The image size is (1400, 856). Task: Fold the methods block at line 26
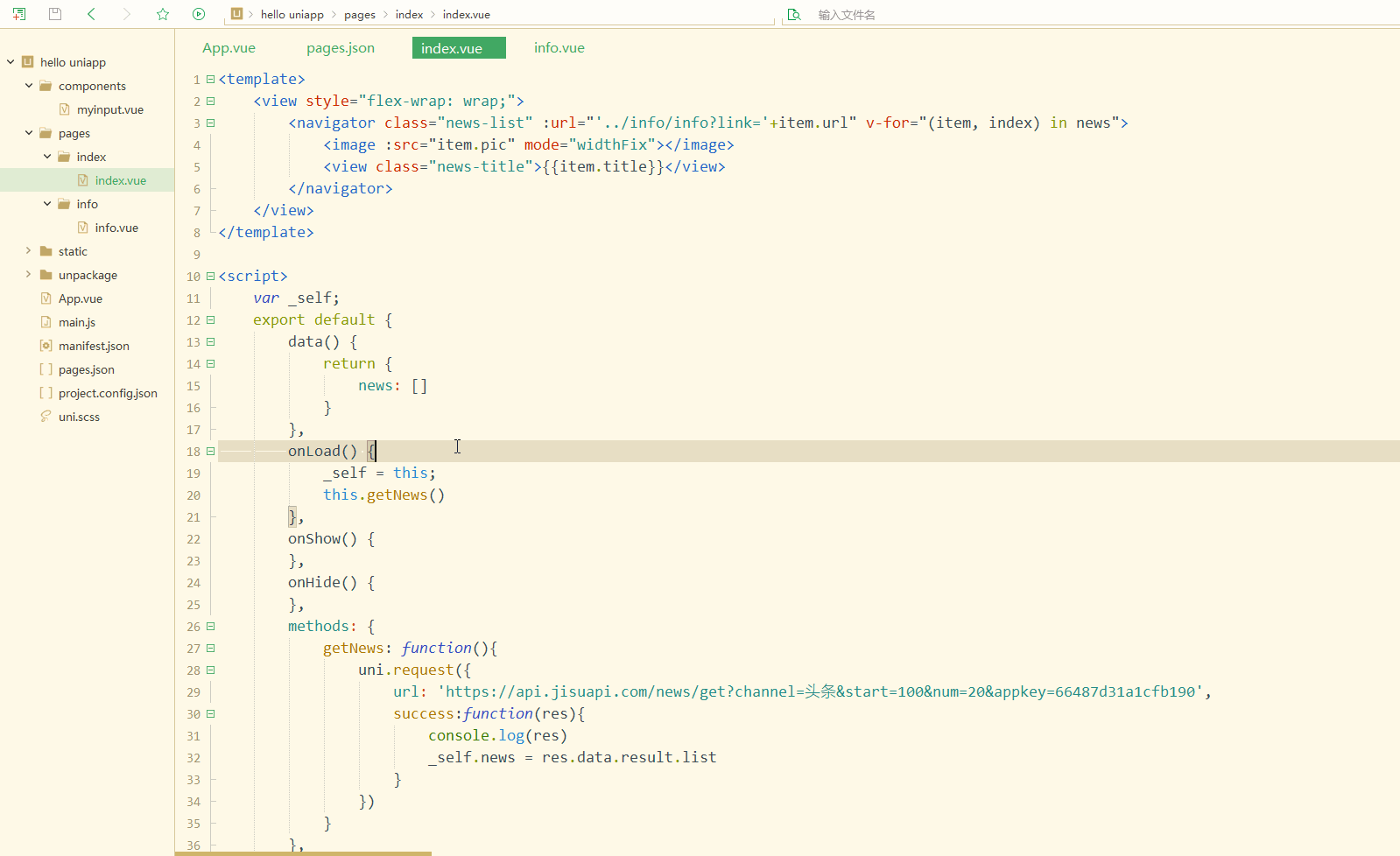click(x=210, y=627)
